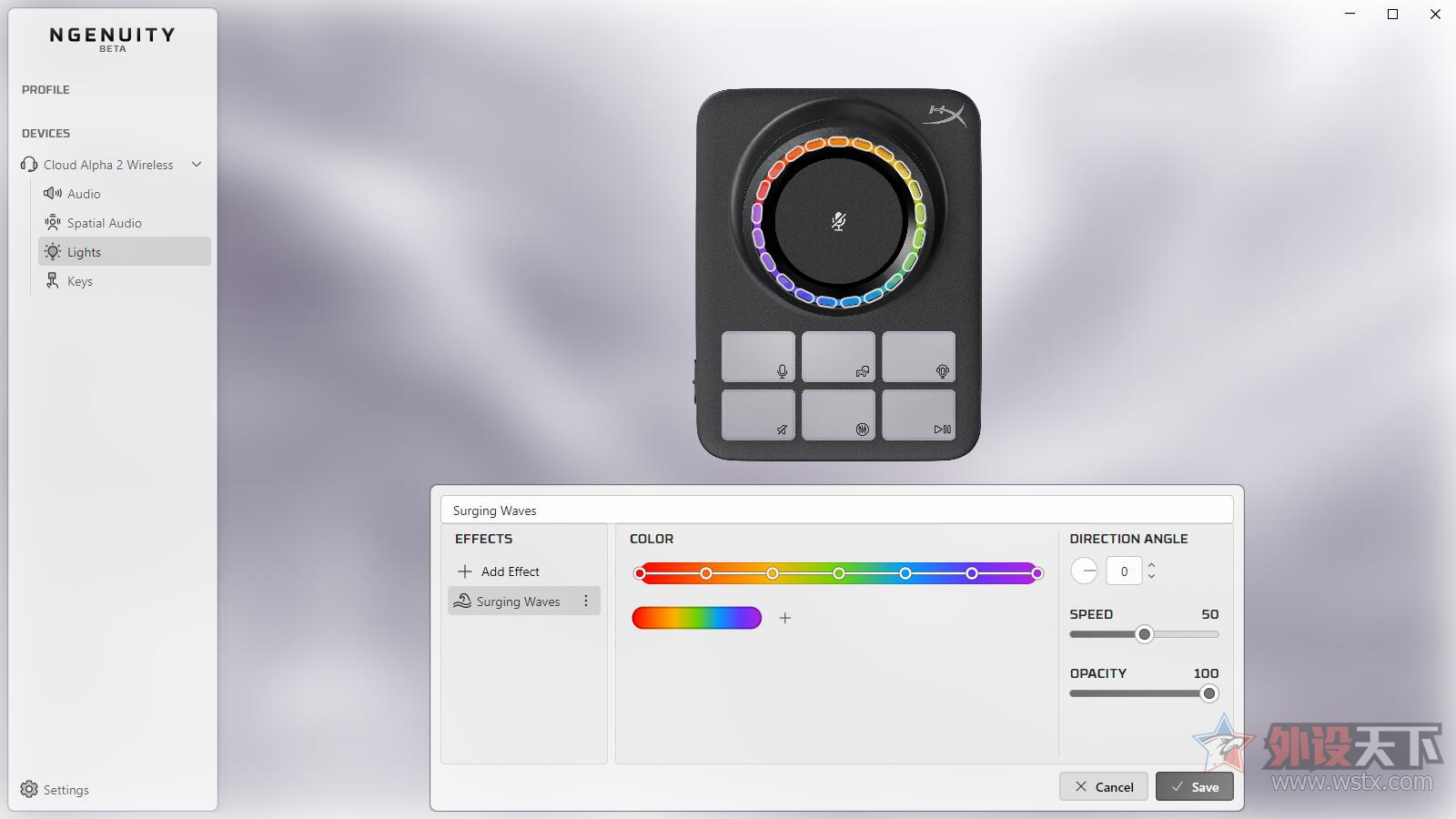Select the green gradient stop
Image resolution: width=1456 pixels, height=819 pixels.
839,573
